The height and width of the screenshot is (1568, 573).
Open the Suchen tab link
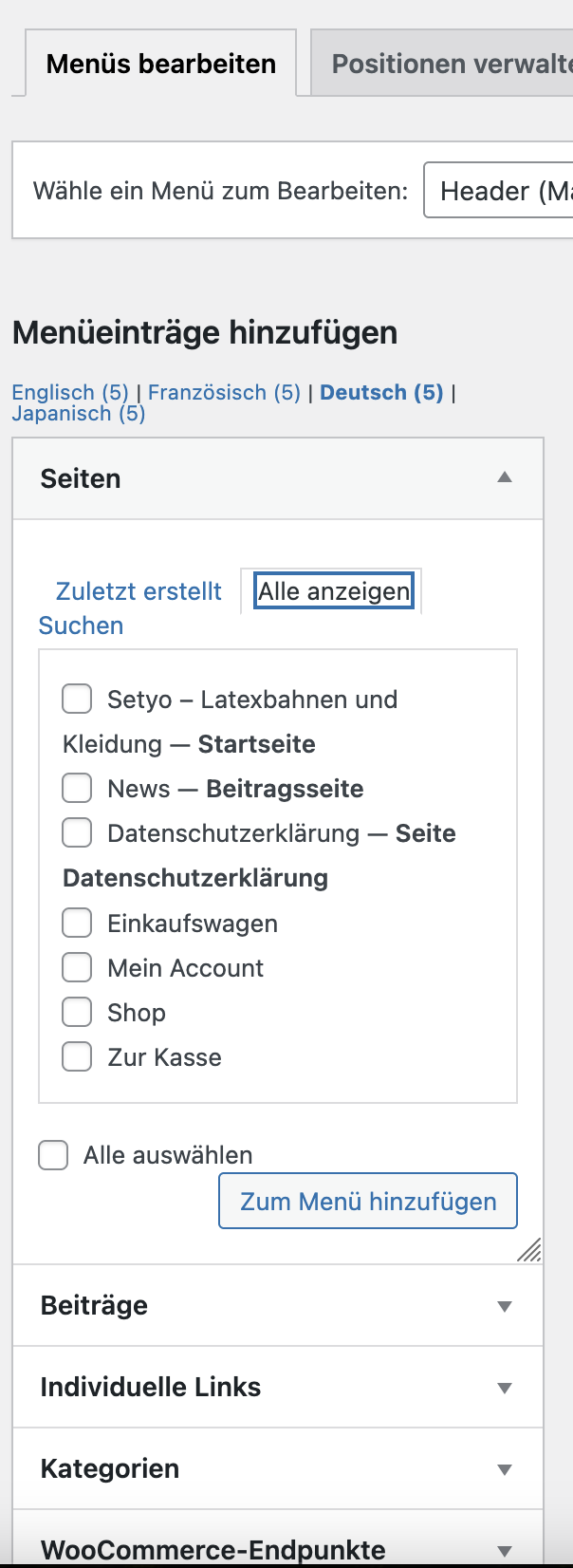[81, 625]
